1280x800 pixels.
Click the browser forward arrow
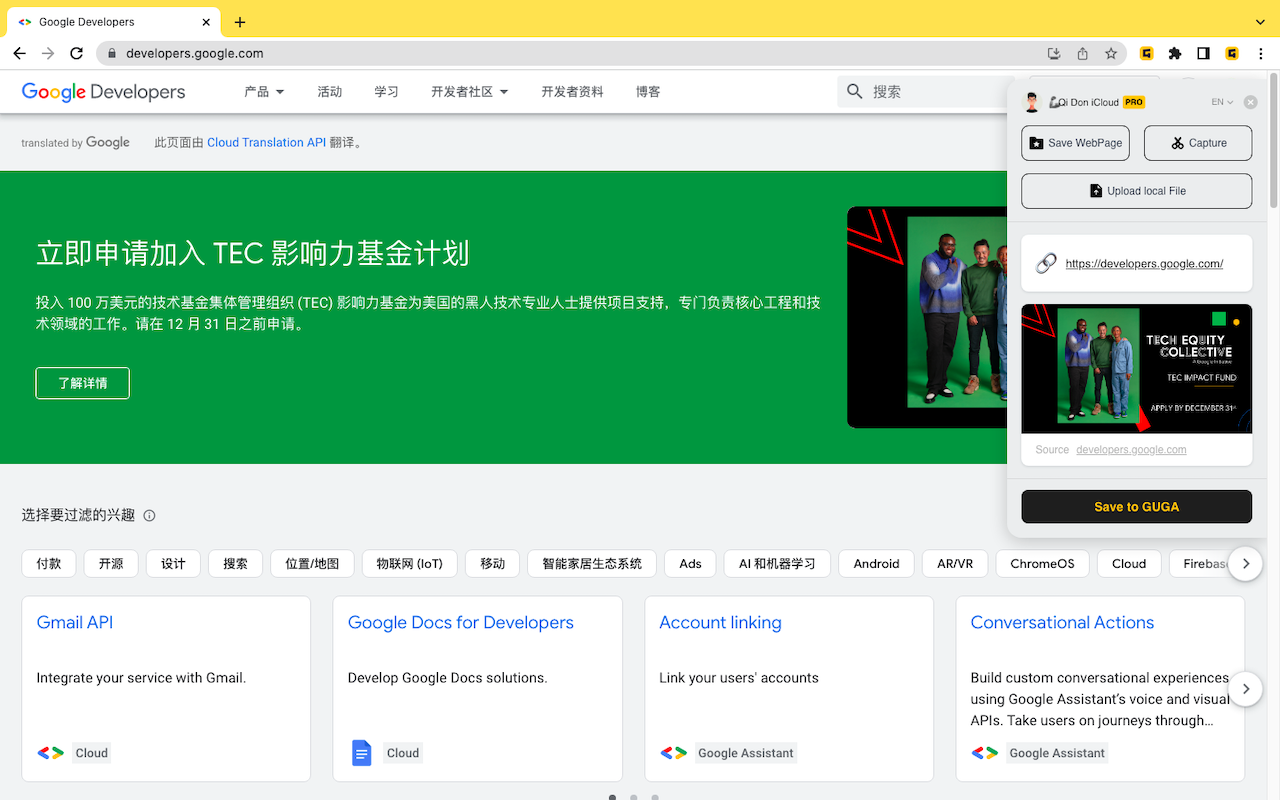click(x=48, y=53)
